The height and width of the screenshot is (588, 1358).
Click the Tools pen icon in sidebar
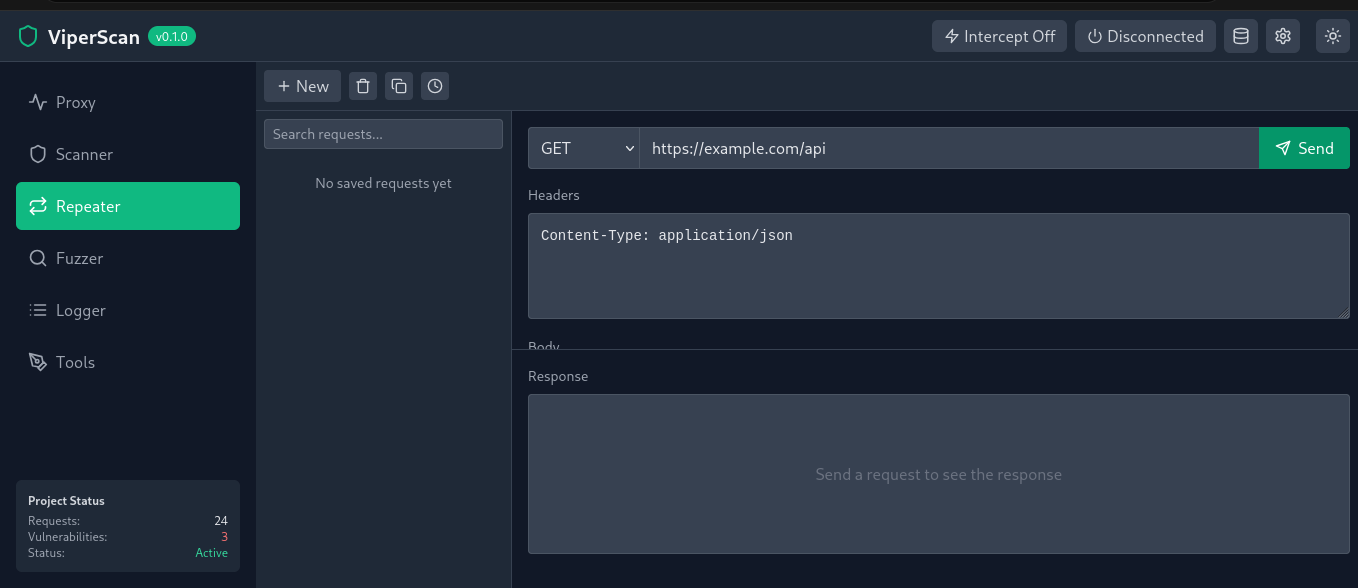[38, 362]
